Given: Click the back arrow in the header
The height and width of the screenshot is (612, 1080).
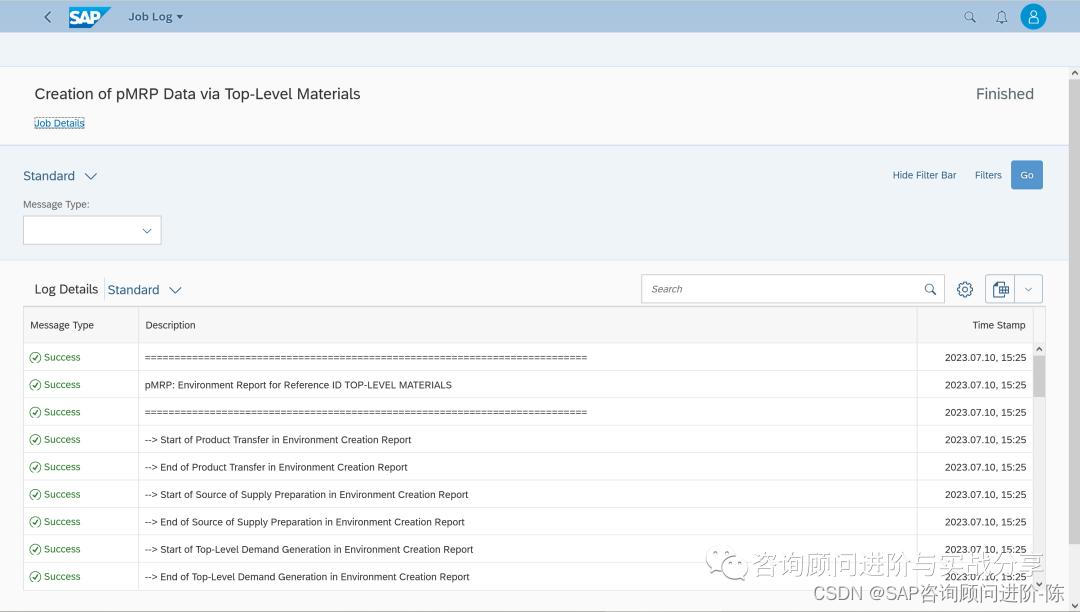Looking at the screenshot, I should pyautogui.click(x=48, y=17).
